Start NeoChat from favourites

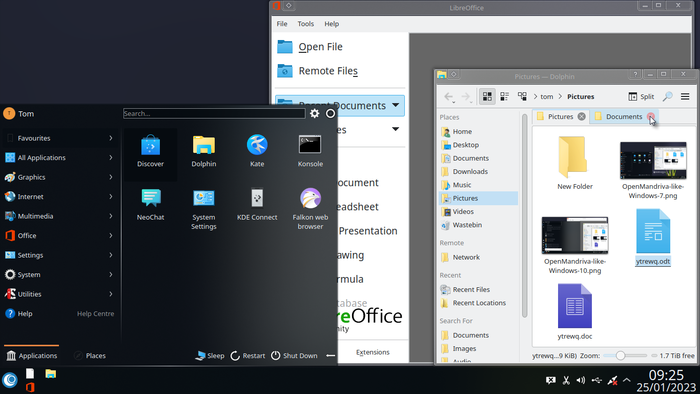(x=150, y=205)
